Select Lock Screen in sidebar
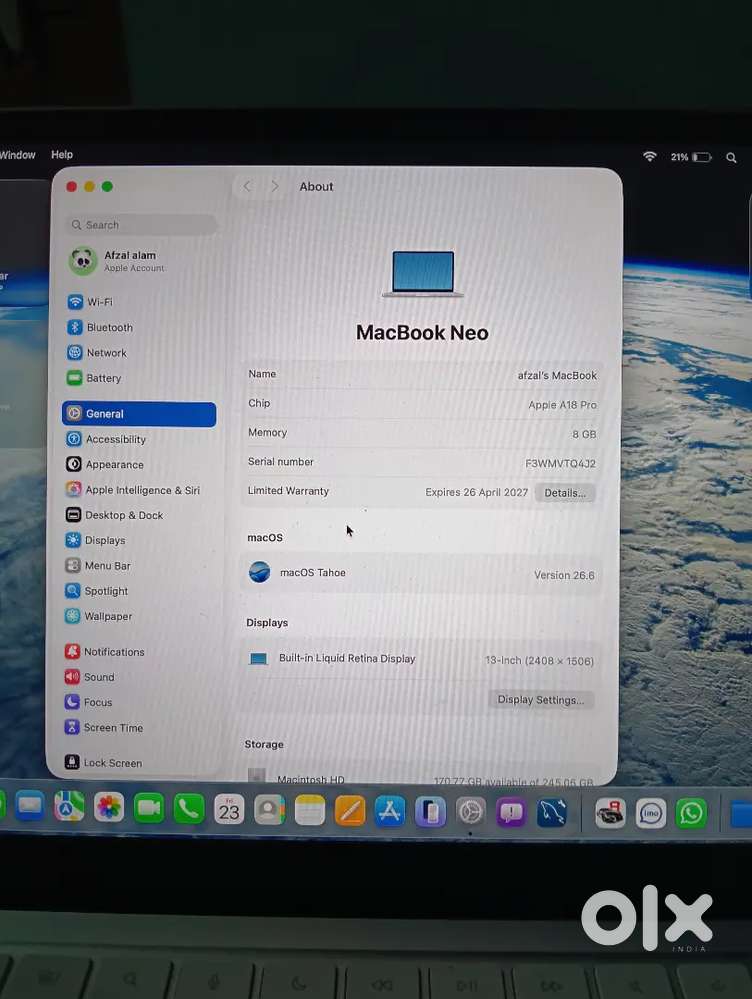This screenshot has width=752, height=999. [x=103, y=763]
